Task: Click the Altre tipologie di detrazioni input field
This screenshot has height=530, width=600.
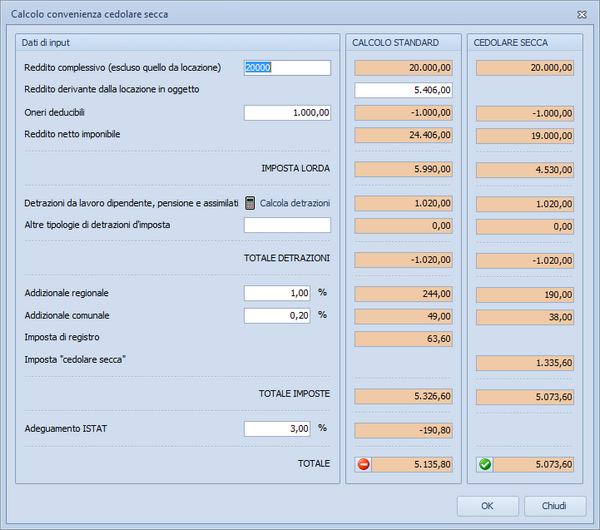Action: pos(287,225)
